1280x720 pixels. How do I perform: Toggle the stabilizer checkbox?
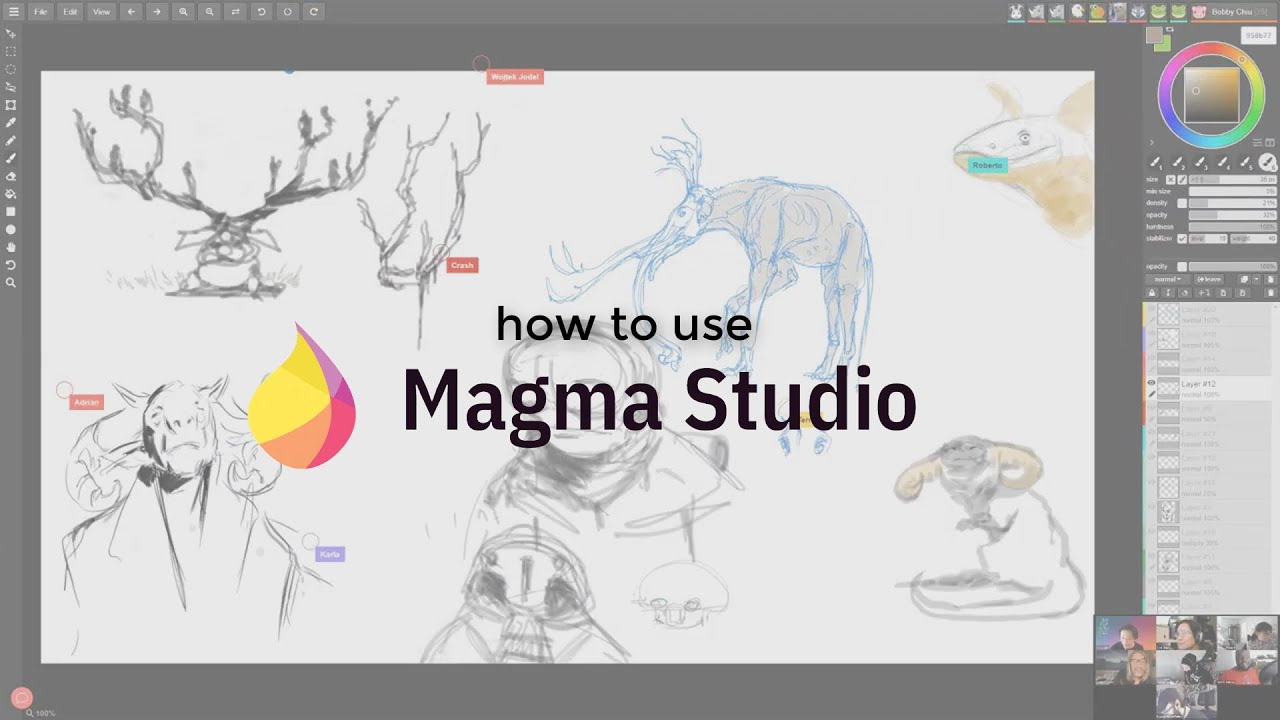[1182, 239]
